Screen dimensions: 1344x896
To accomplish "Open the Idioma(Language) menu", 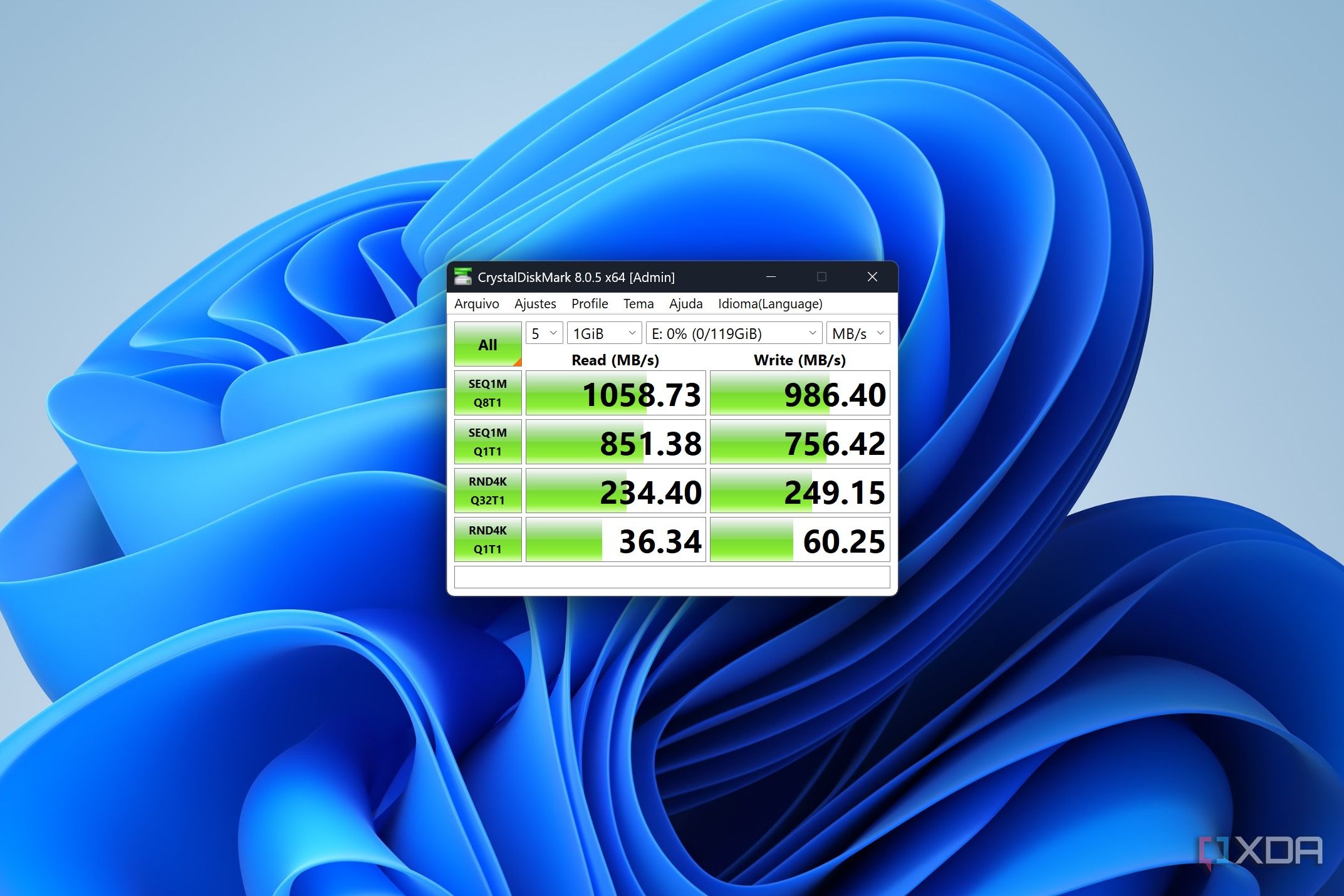I will 770,304.
